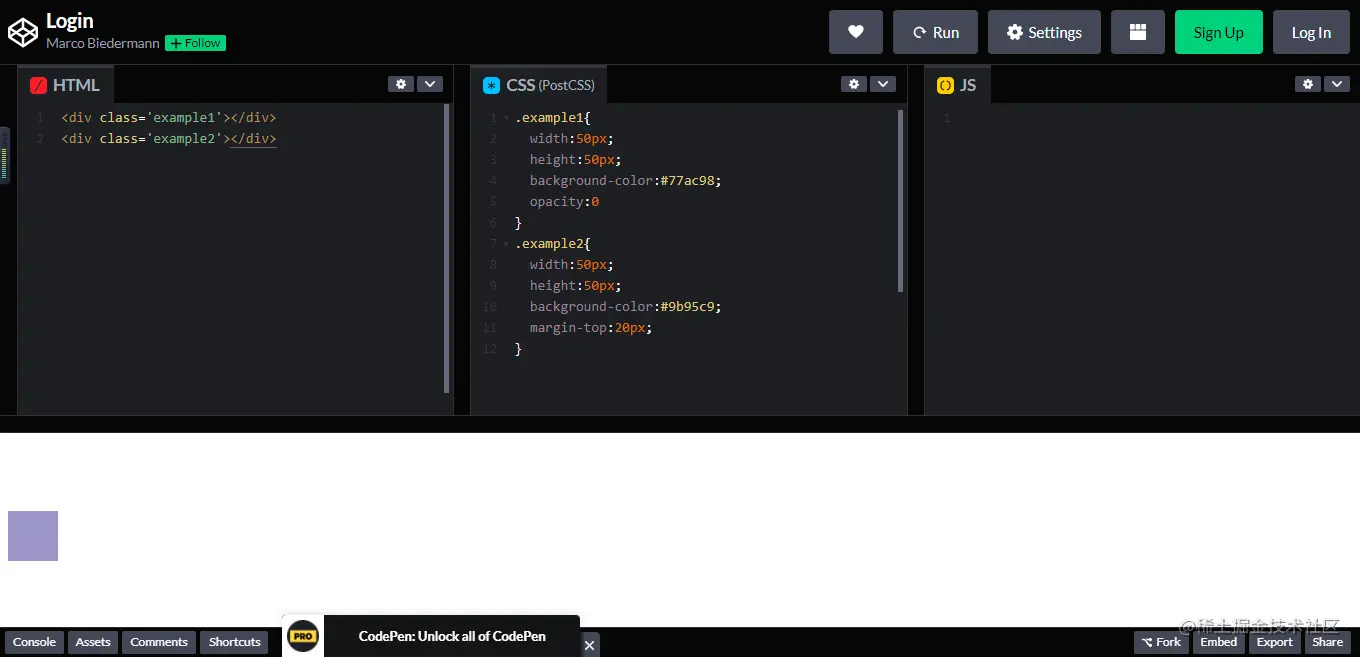Click the example2 div line in HTML
The image size is (1360, 657).
[168, 139]
